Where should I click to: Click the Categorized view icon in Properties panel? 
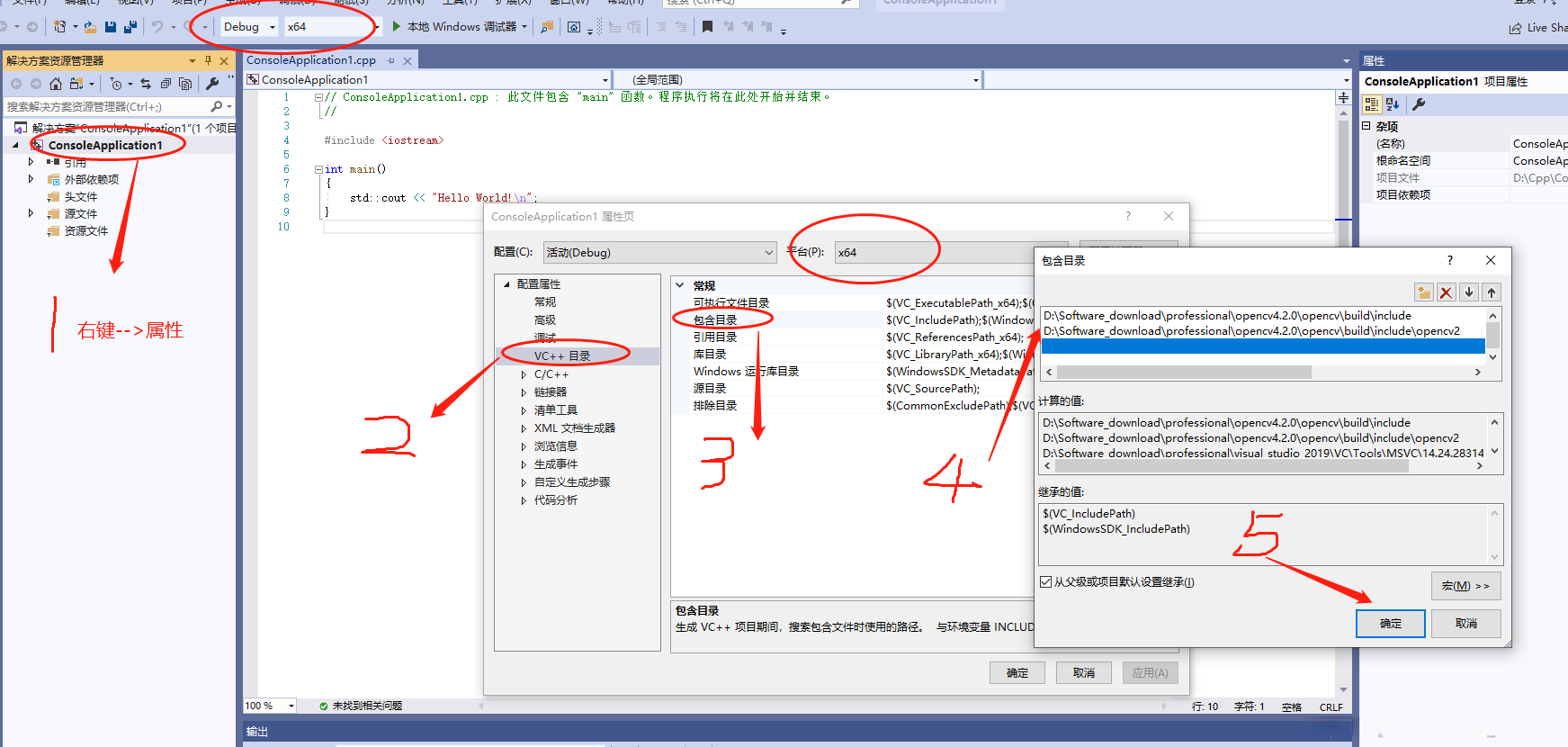point(1372,104)
